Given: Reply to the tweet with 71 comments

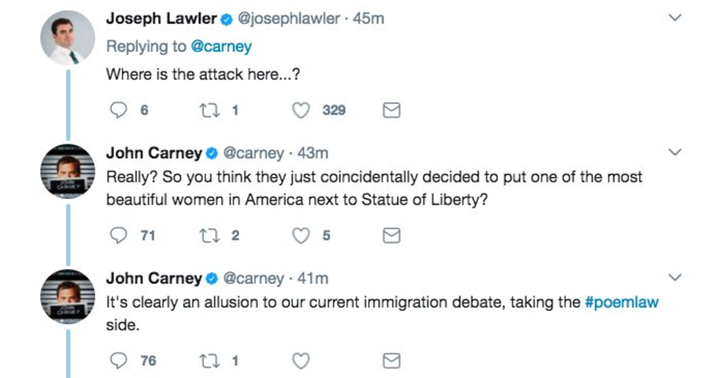Looking at the screenshot, I should point(119,236).
